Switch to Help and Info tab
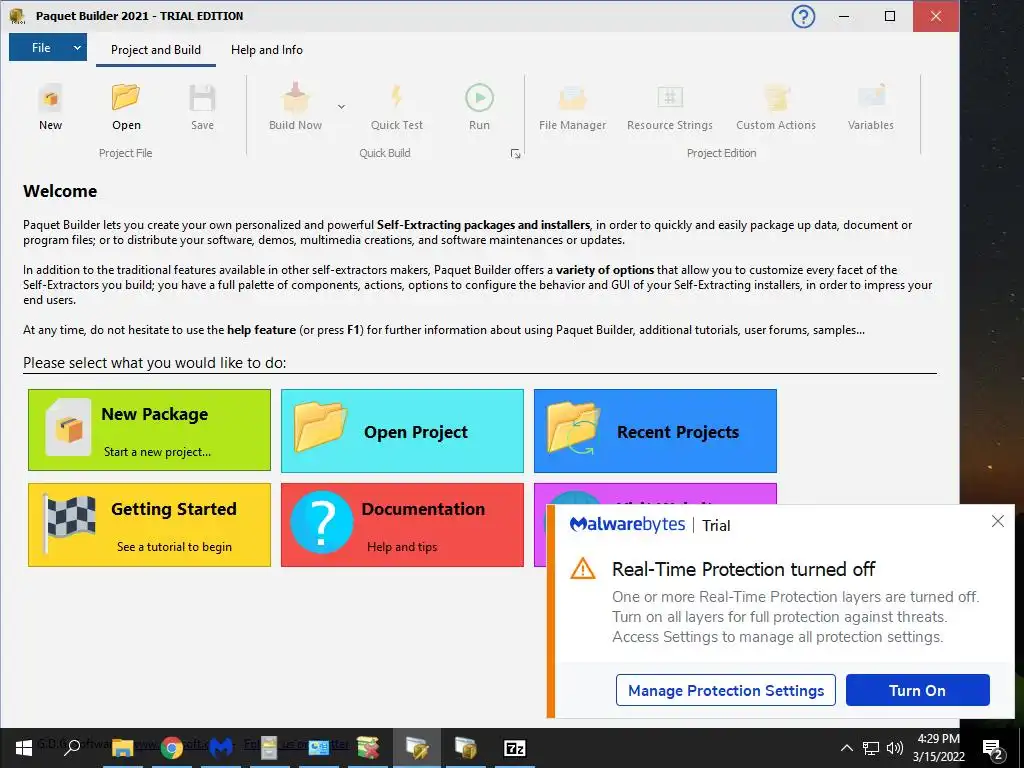 pos(266,50)
